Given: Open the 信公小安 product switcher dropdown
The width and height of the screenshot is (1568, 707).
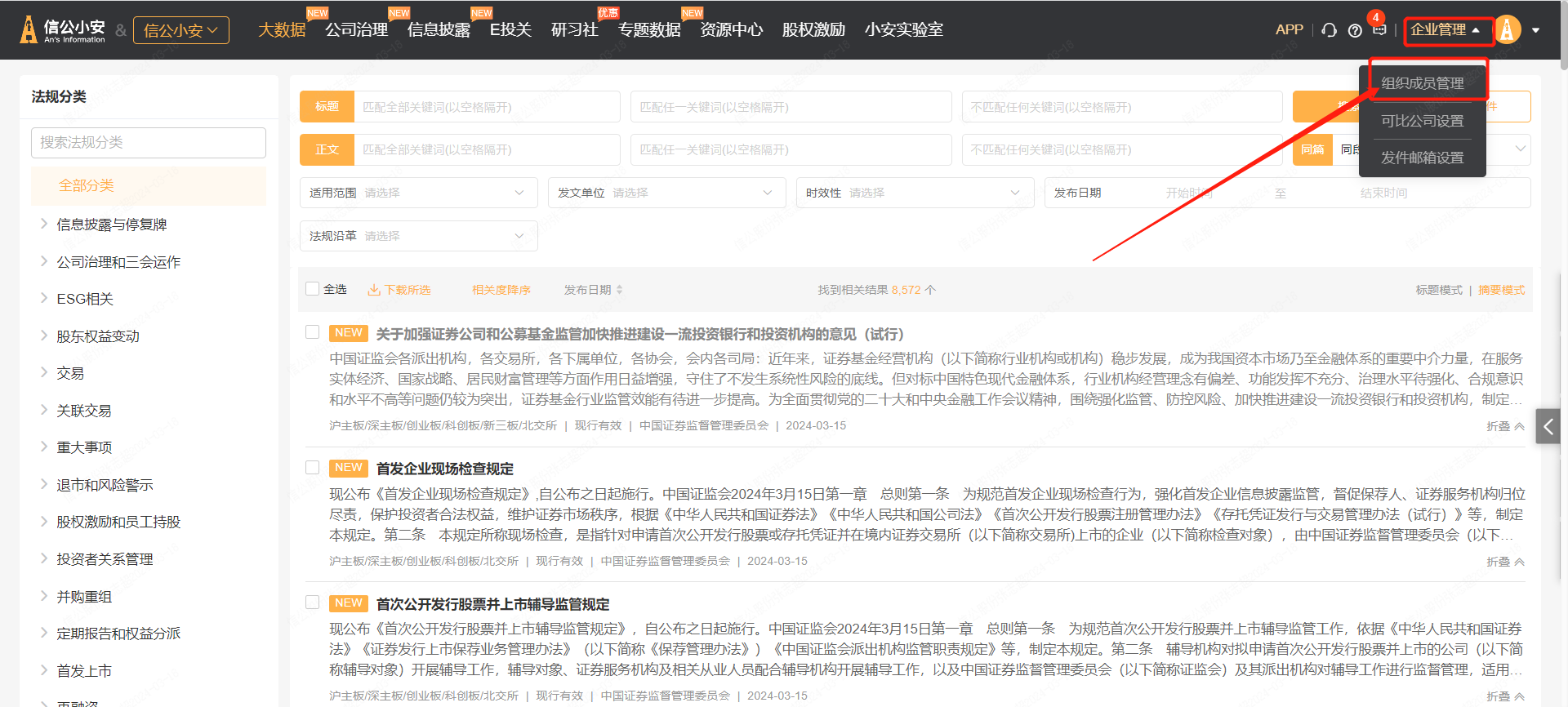Looking at the screenshot, I should (181, 30).
